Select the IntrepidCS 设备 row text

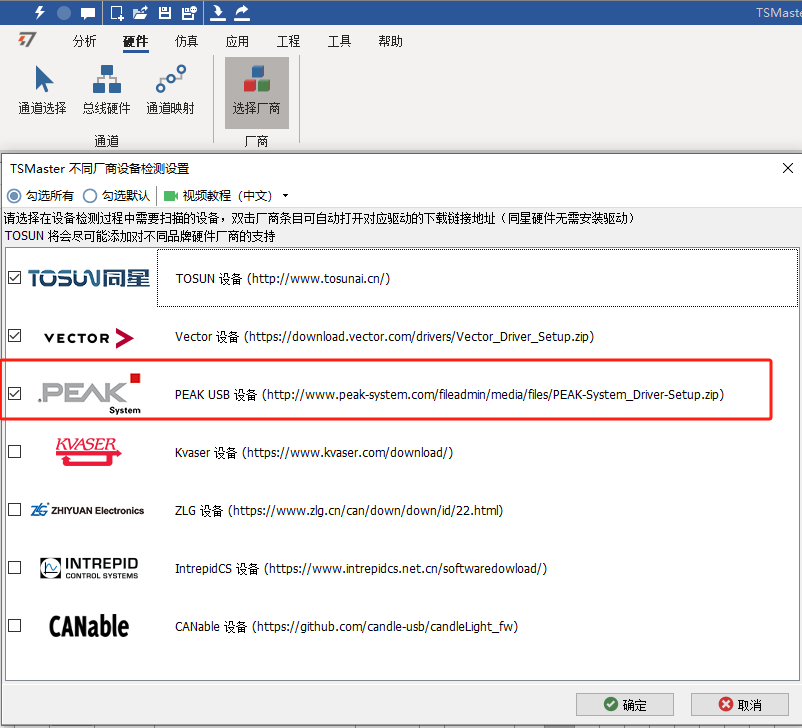tap(361, 568)
